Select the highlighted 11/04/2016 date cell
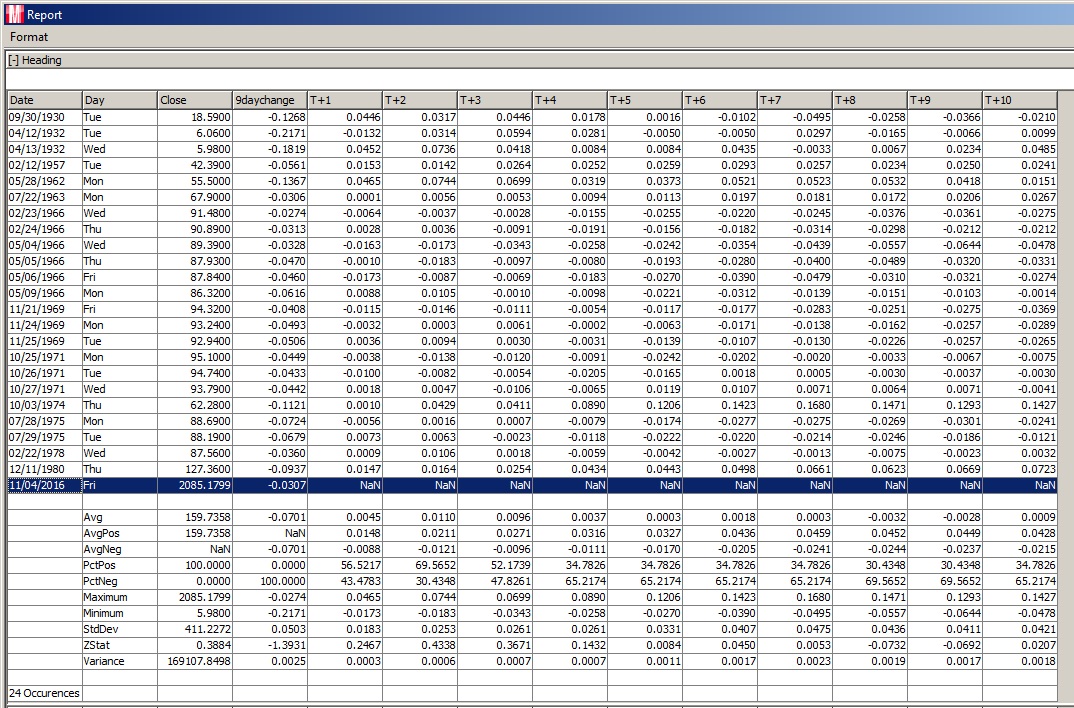 (x=45, y=485)
